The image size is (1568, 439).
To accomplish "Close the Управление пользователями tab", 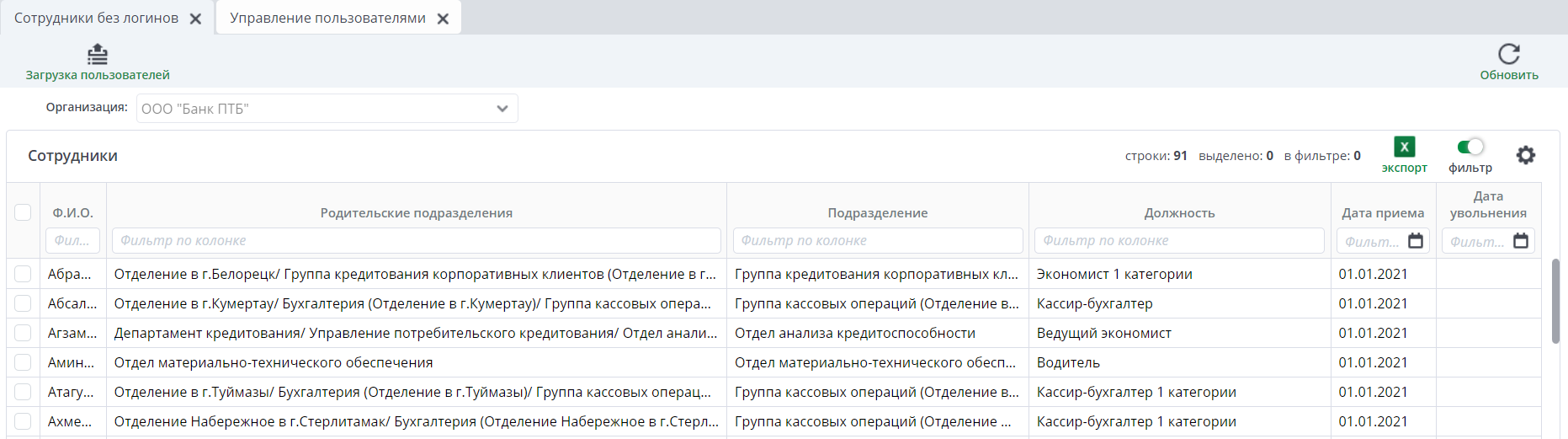I will tap(443, 19).
